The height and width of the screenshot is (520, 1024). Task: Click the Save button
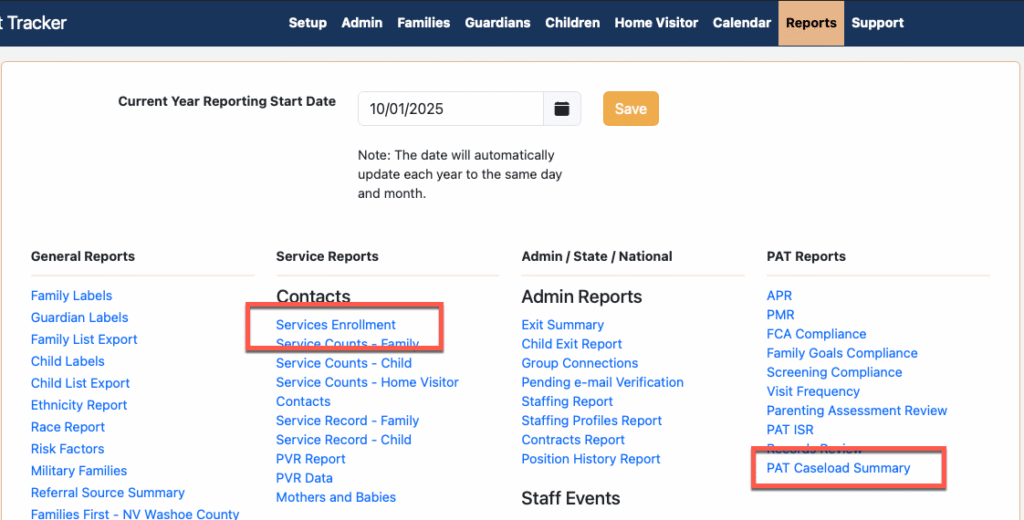click(x=630, y=109)
